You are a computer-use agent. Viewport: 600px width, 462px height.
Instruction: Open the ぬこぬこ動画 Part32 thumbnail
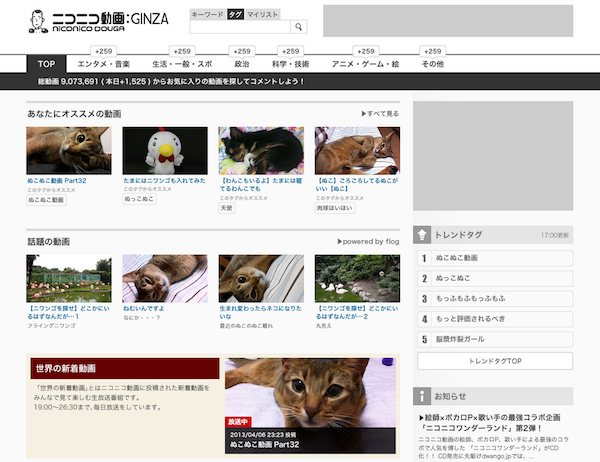click(69, 151)
